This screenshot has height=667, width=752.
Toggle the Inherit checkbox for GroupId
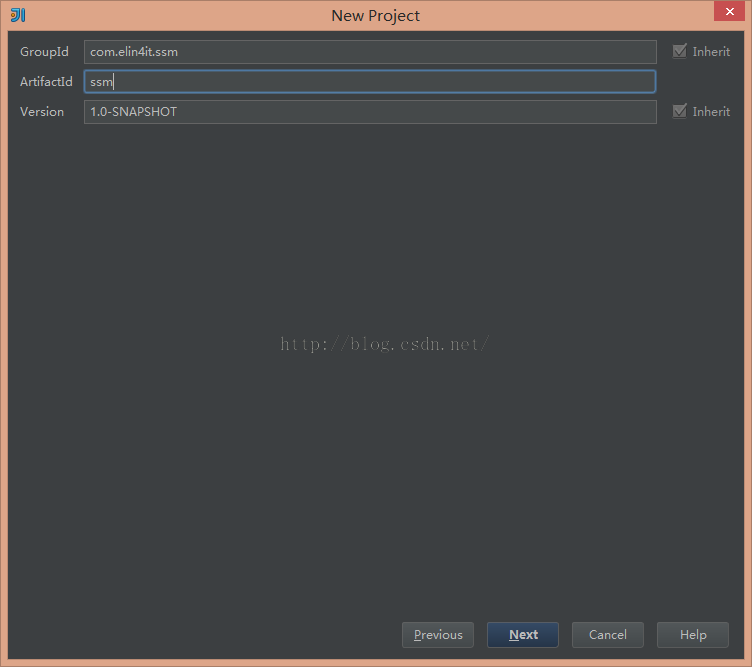point(680,51)
